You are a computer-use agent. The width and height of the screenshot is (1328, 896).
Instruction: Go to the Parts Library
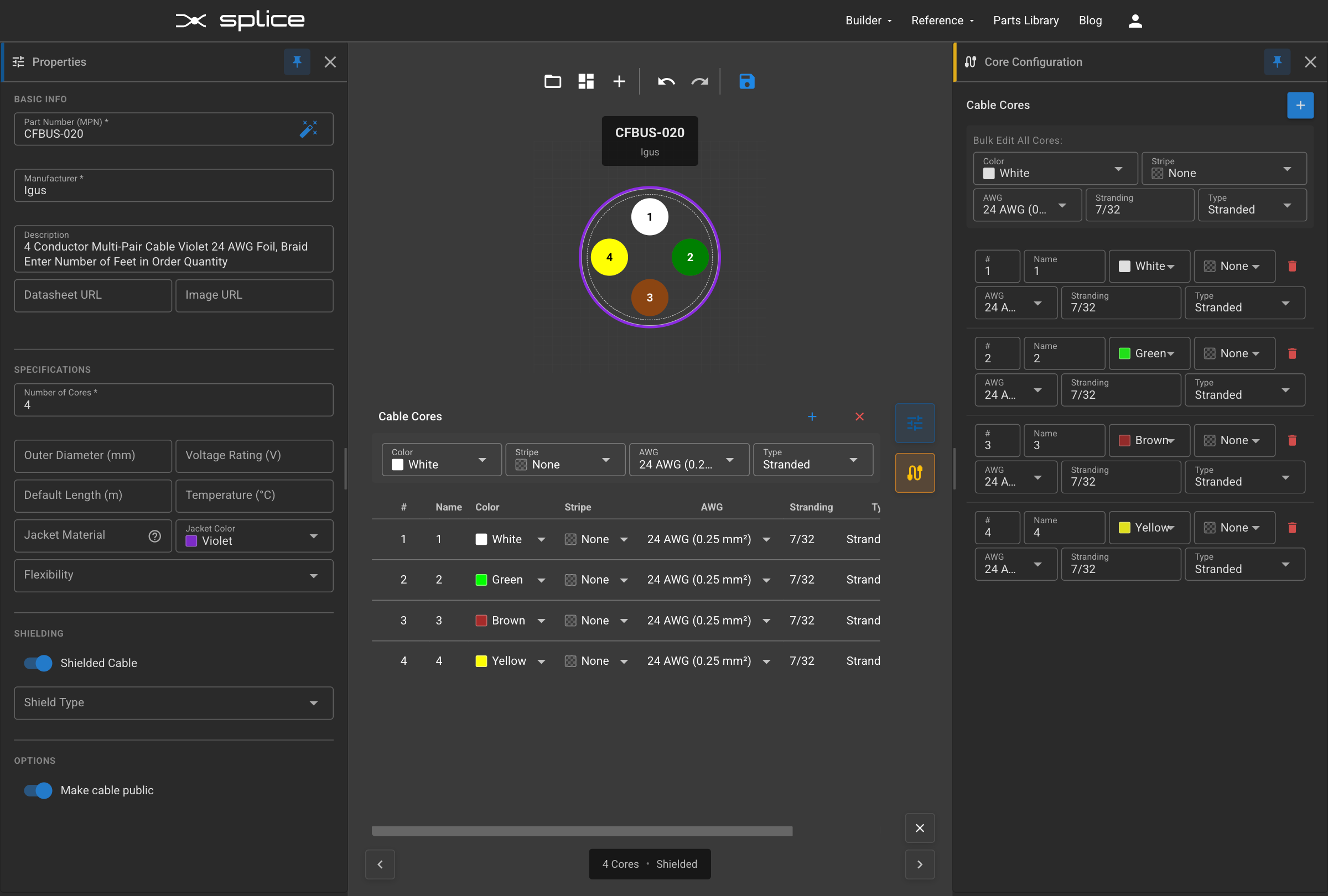click(1026, 20)
